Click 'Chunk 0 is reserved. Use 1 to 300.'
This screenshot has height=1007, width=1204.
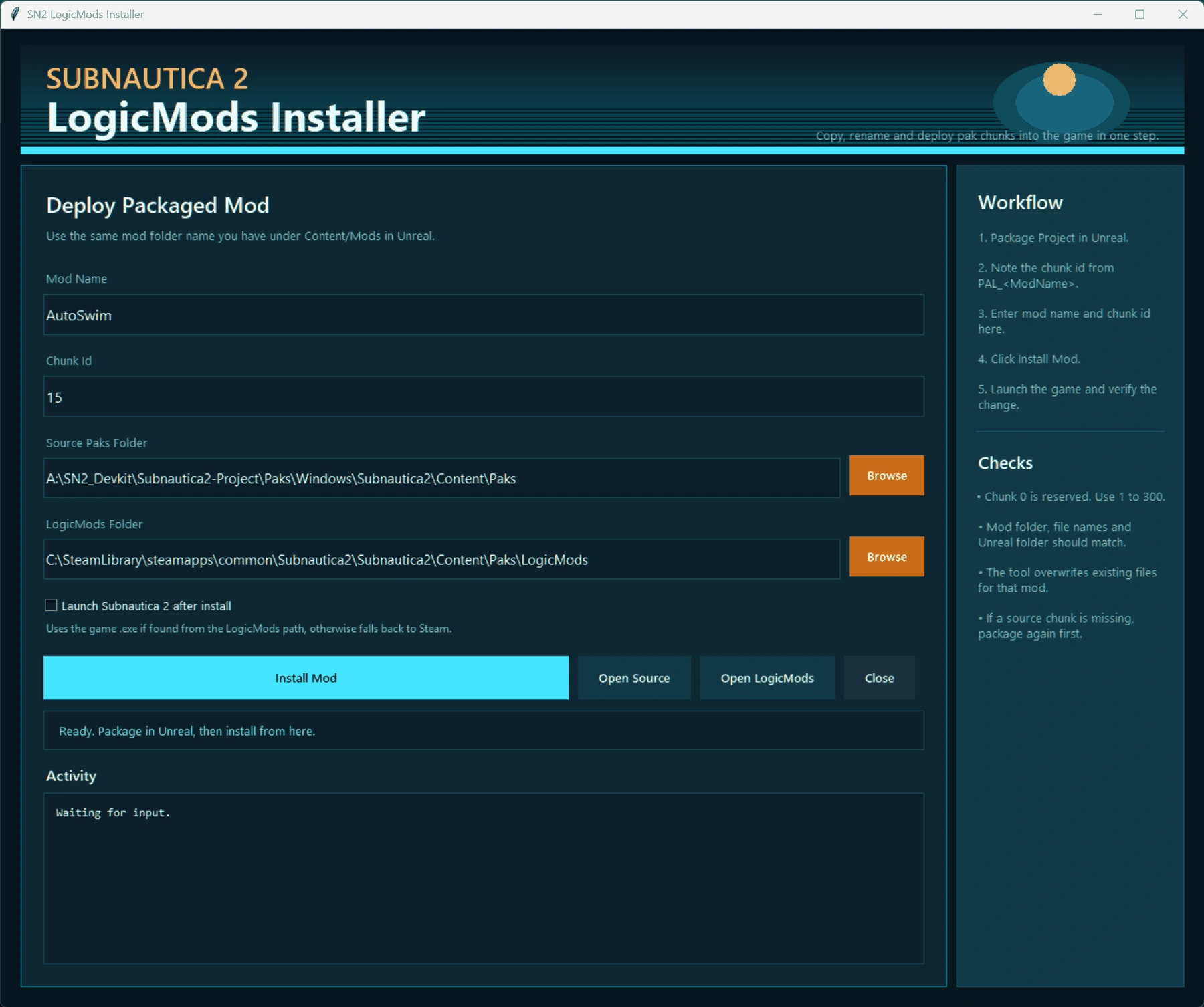click(1071, 497)
